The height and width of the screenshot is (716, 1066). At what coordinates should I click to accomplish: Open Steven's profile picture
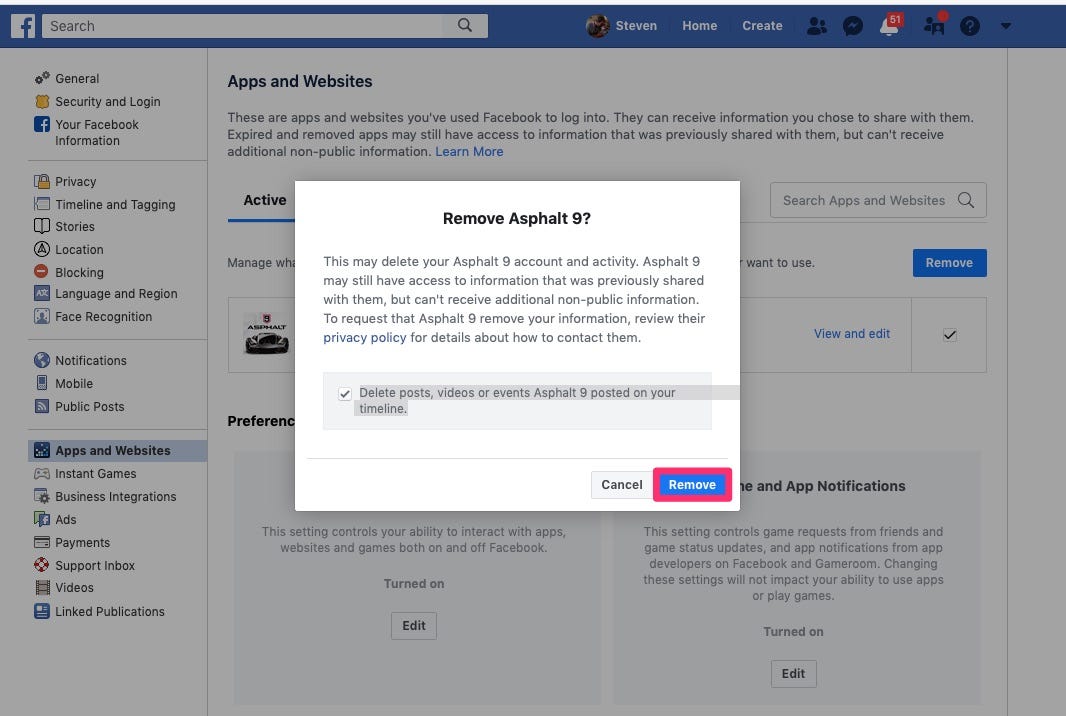tap(598, 26)
